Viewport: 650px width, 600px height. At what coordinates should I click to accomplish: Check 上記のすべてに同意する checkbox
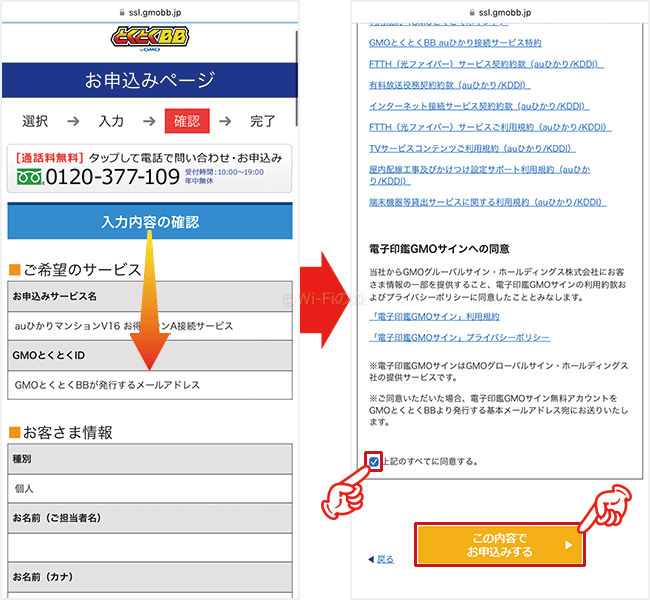(x=374, y=461)
